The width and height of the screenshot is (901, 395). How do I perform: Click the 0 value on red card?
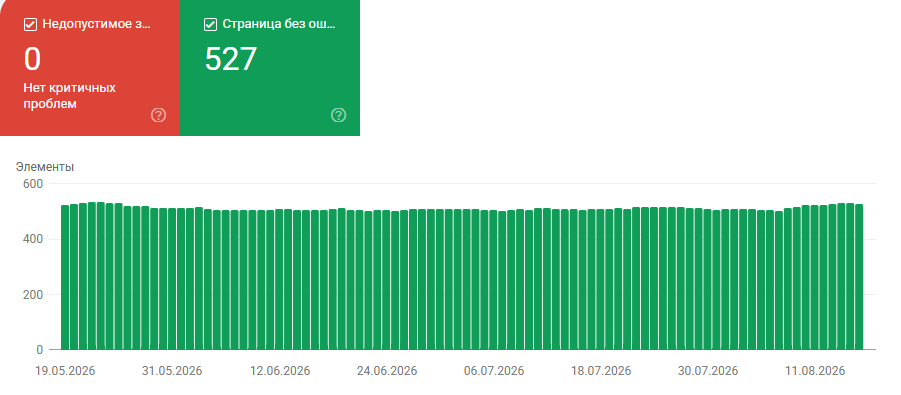click(x=32, y=59)
